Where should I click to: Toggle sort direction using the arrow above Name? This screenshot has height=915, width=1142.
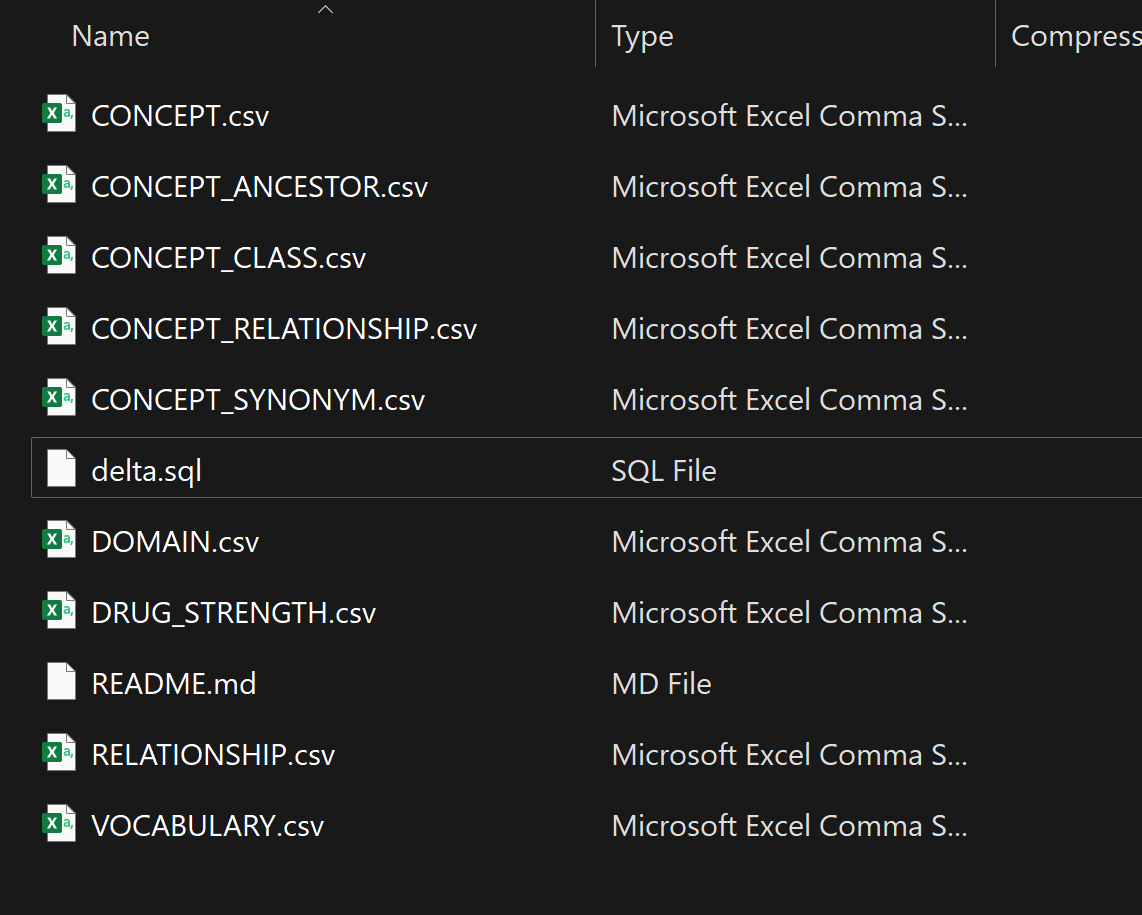326,9
